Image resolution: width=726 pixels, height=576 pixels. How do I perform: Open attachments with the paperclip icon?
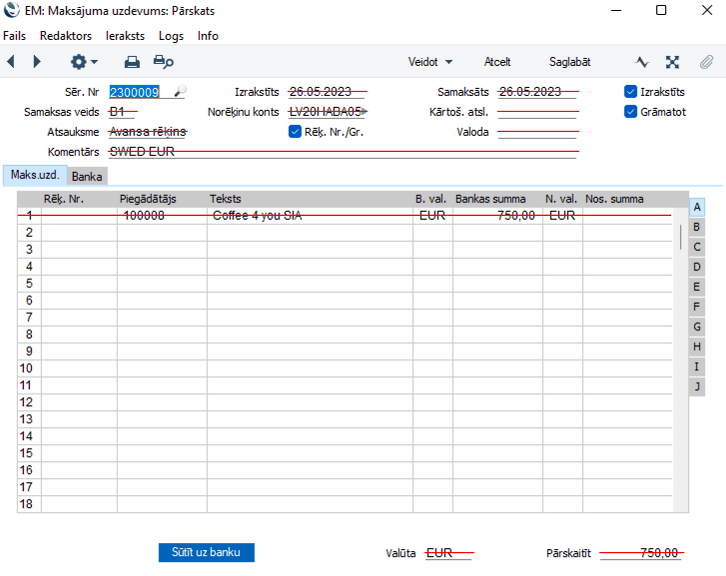[706, 62]
